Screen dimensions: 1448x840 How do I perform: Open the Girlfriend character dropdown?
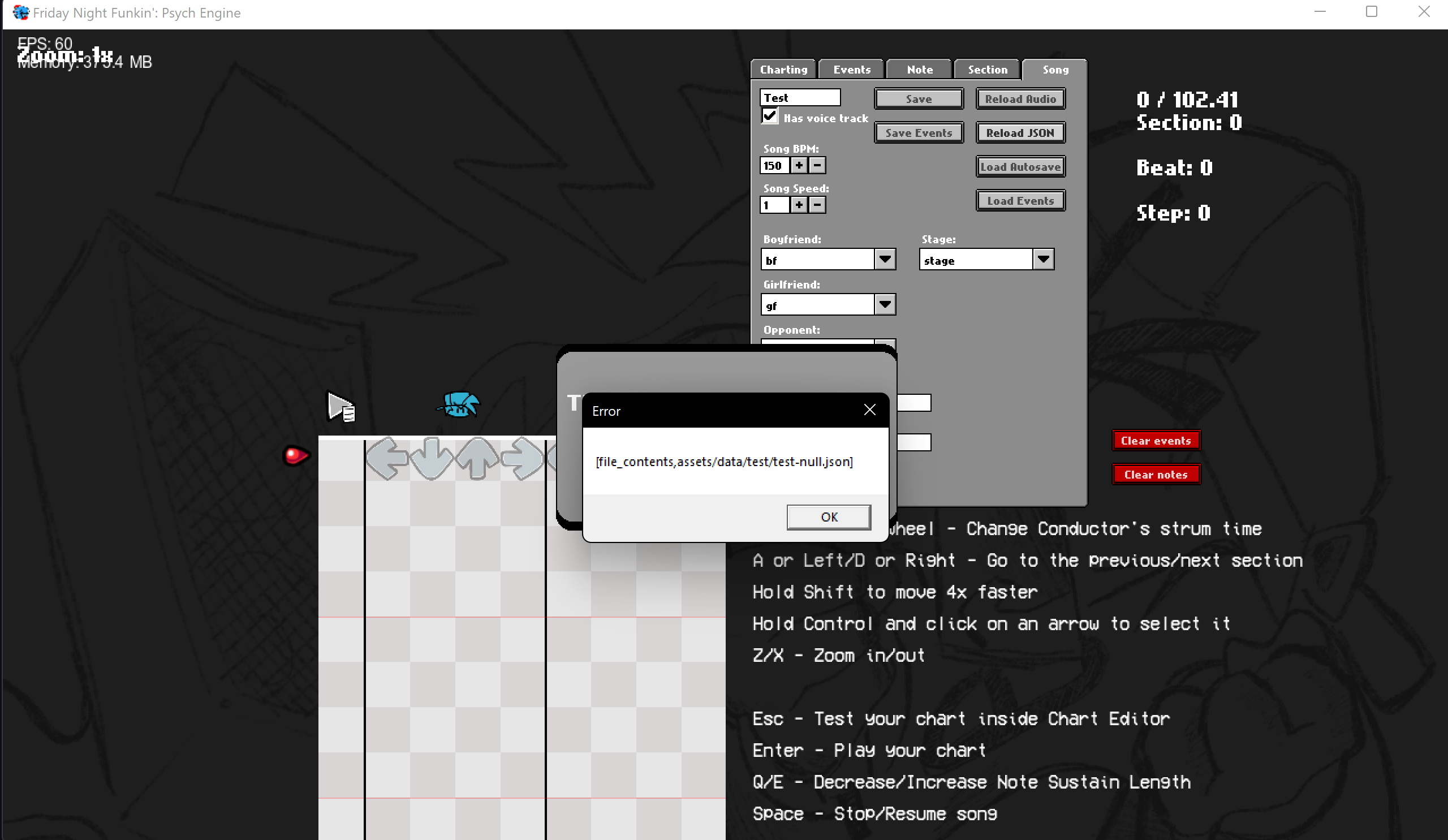[885, 304]
